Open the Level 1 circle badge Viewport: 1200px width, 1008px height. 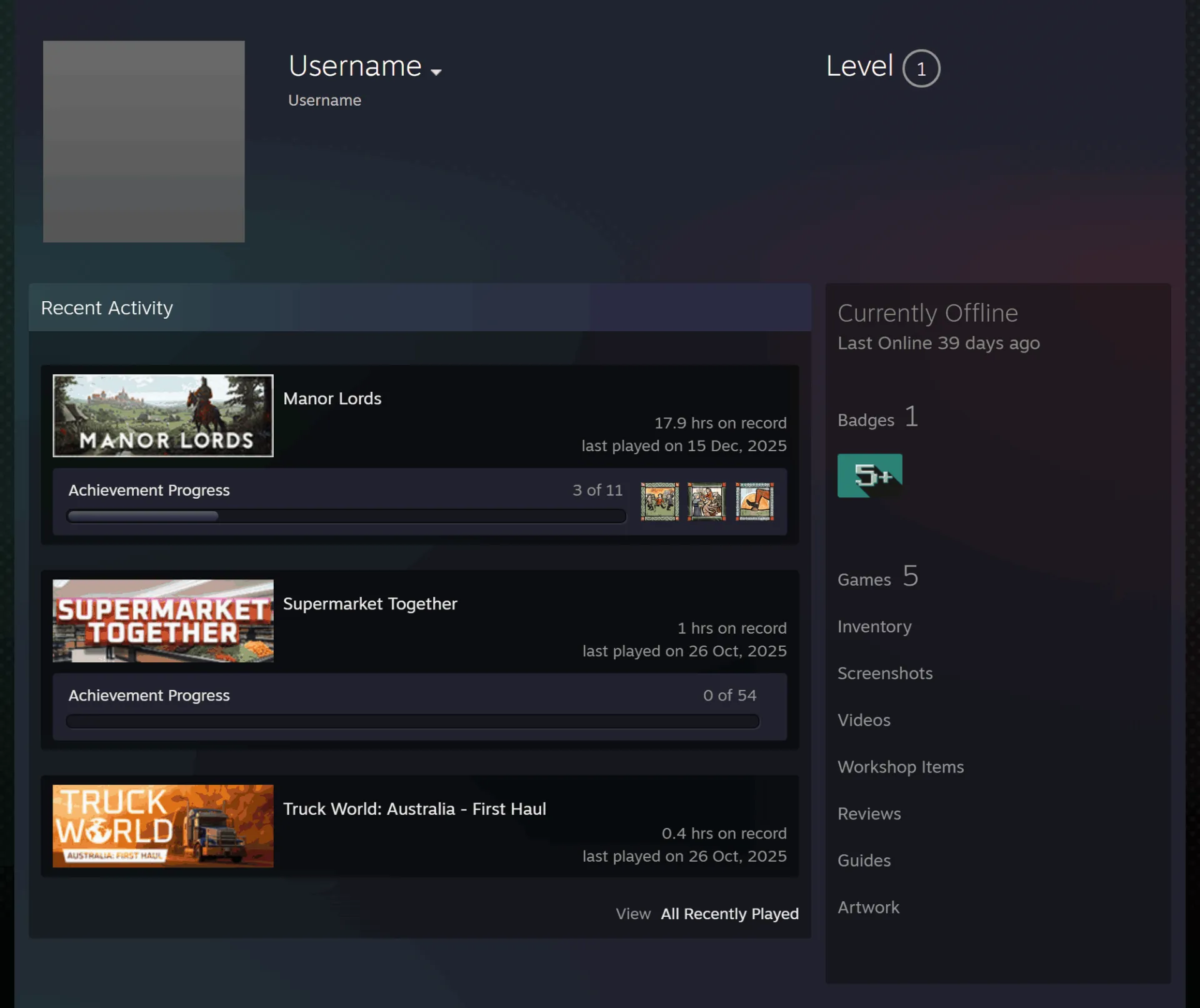coord(921,68)
